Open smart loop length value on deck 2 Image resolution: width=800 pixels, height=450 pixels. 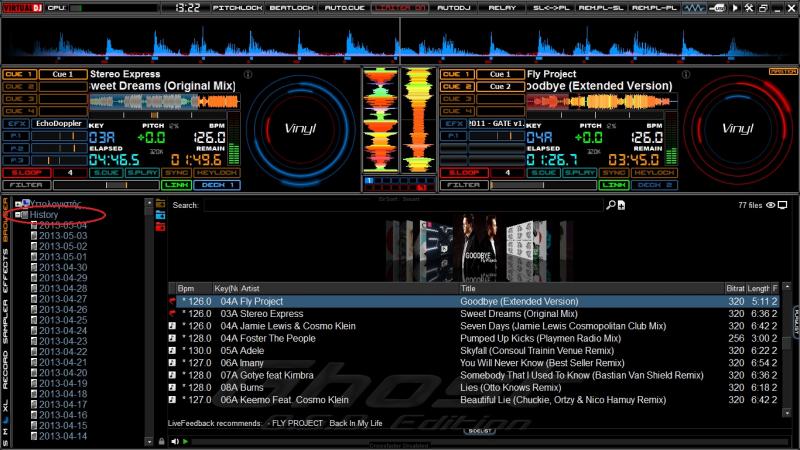point(507,172)
